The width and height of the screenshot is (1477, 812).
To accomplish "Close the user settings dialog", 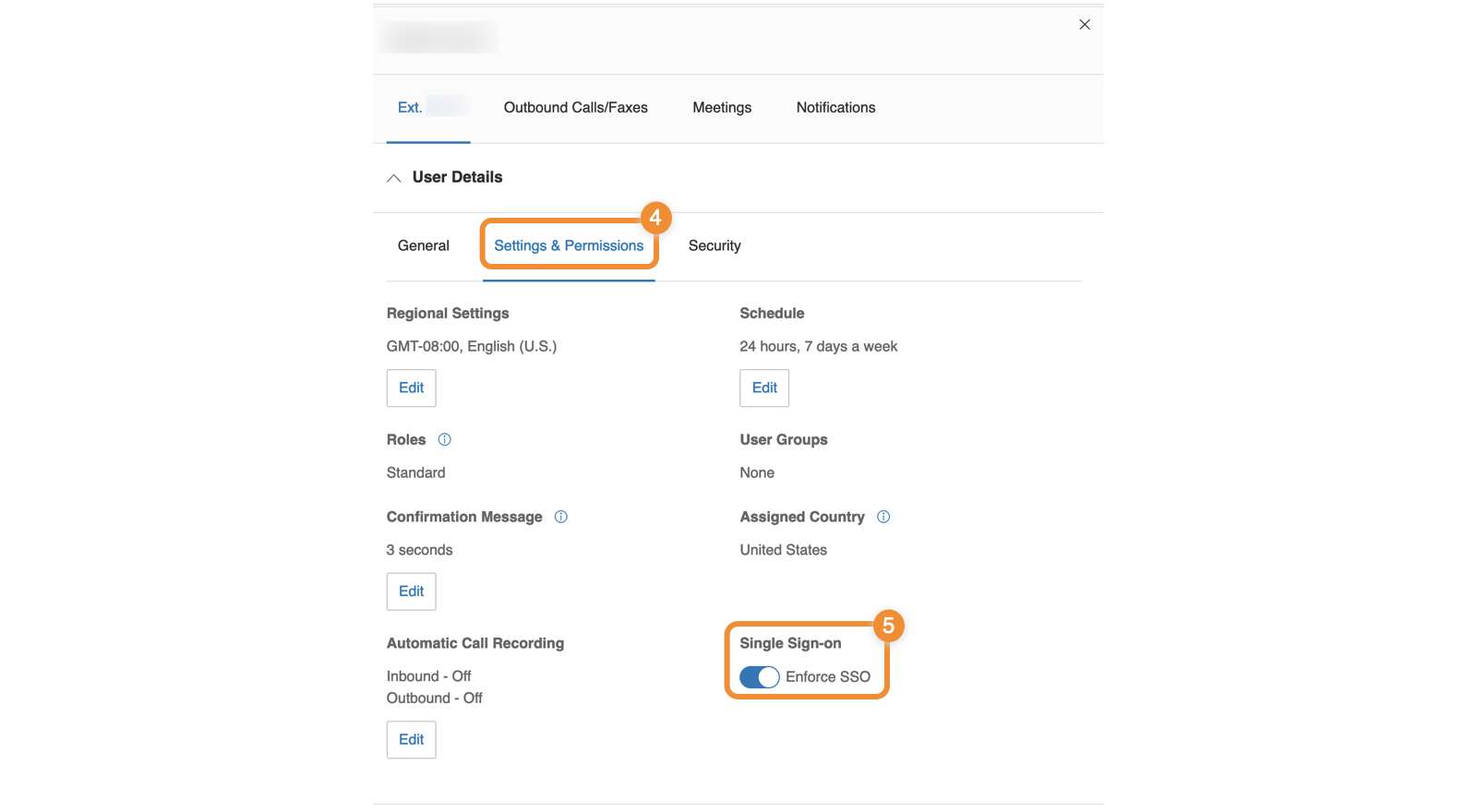I will click(x=1085, y=25).
